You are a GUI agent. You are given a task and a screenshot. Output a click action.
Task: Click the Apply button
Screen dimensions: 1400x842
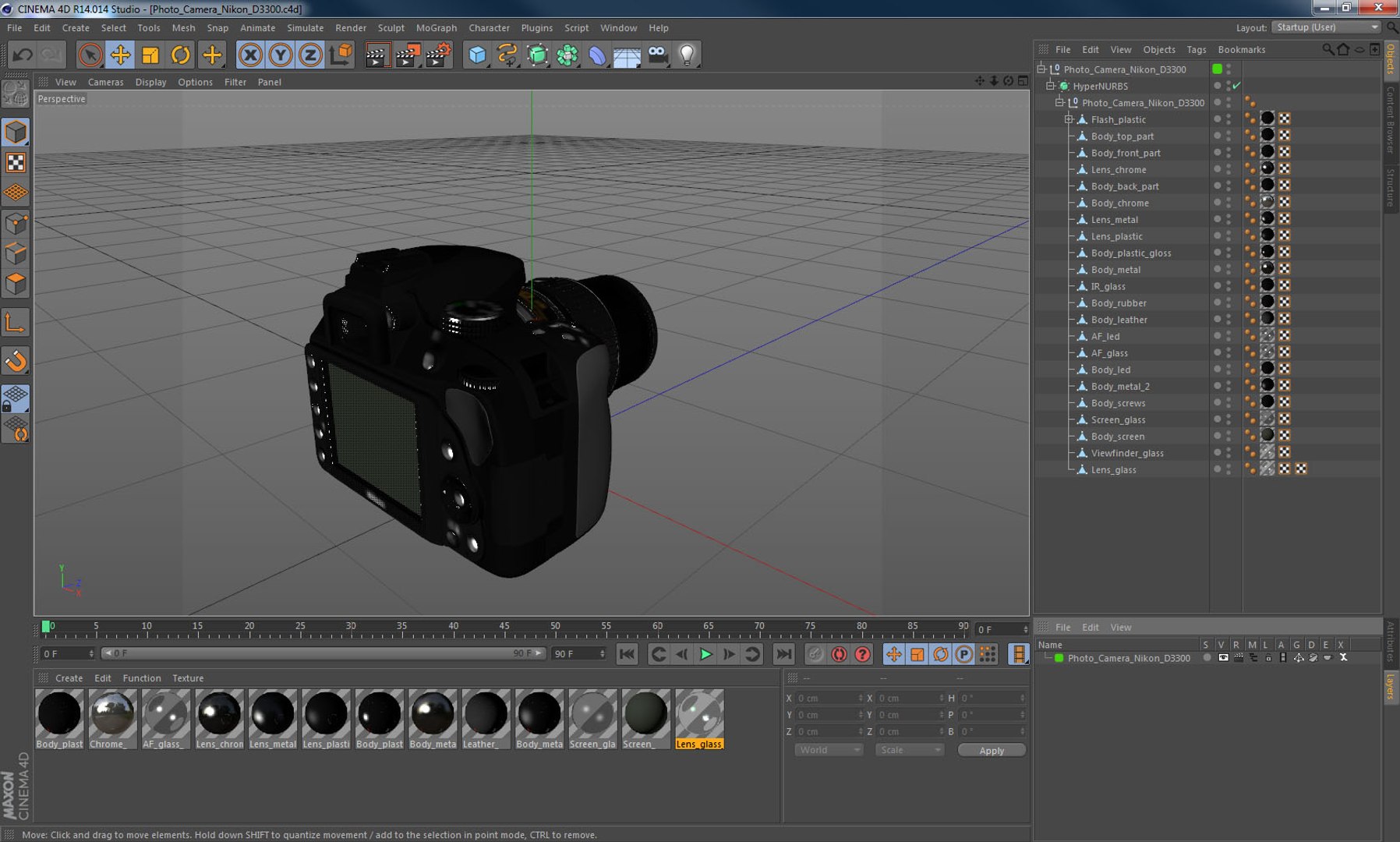992,751
